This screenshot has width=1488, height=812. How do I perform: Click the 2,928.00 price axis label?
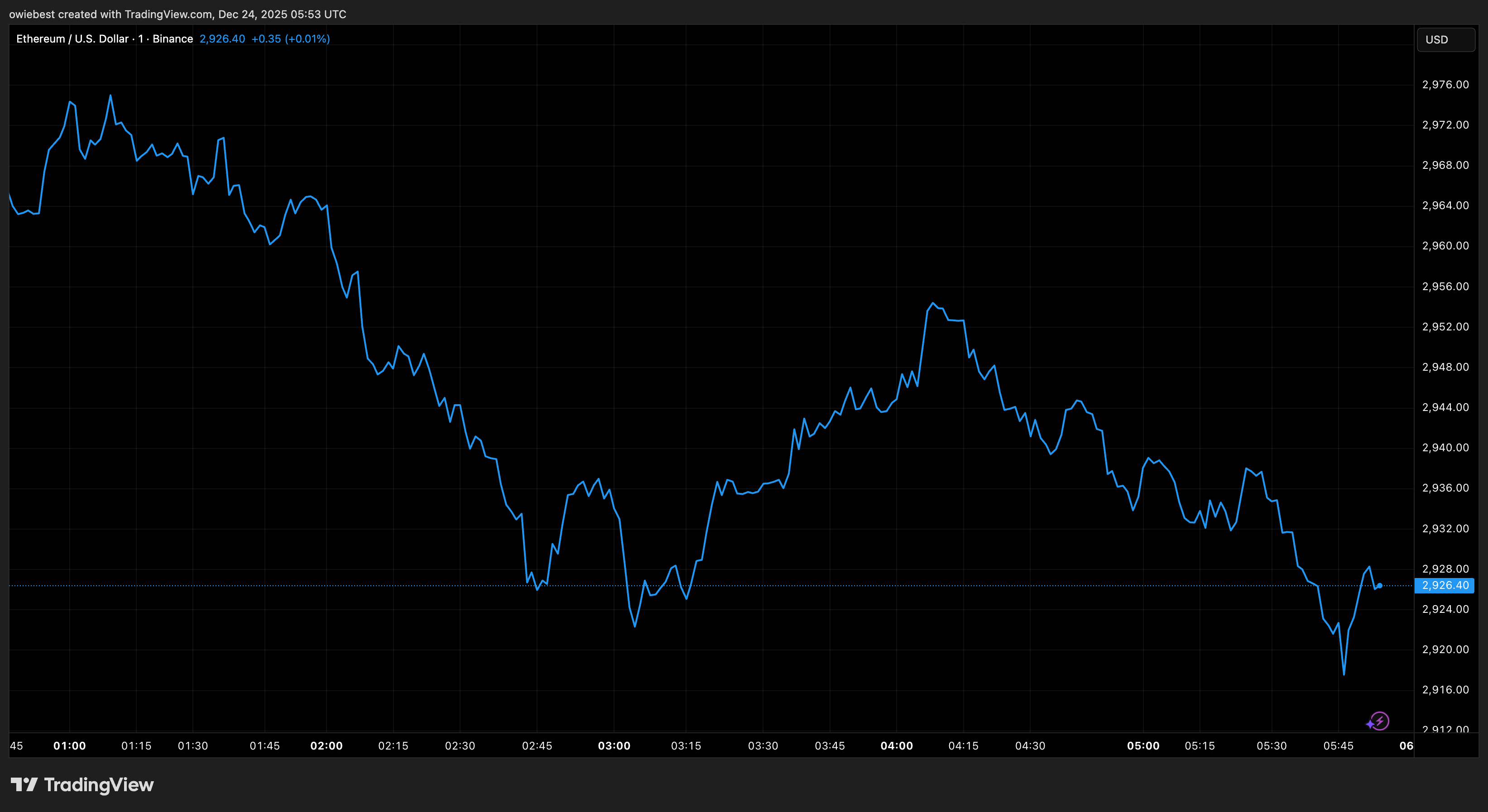point(1445,569)
